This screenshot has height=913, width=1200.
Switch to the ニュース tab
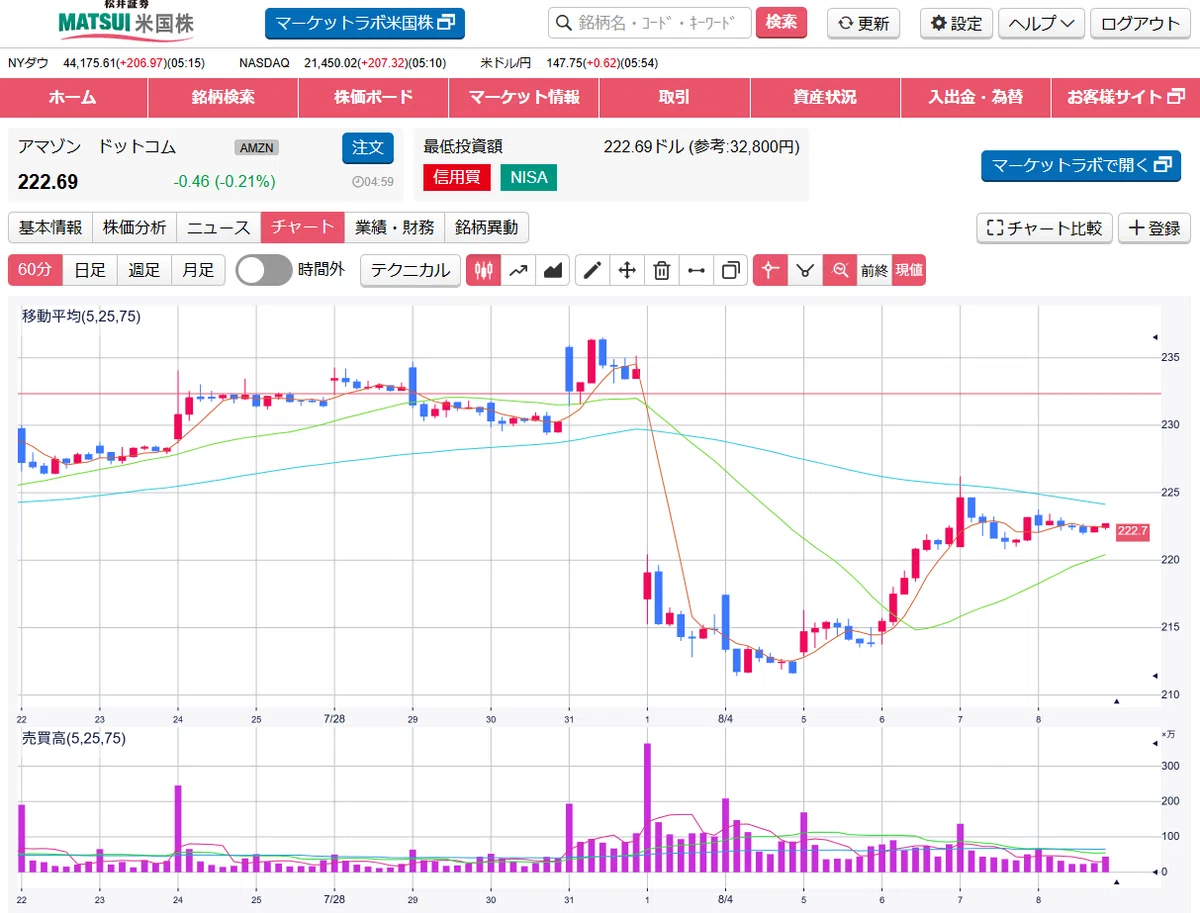219,227
